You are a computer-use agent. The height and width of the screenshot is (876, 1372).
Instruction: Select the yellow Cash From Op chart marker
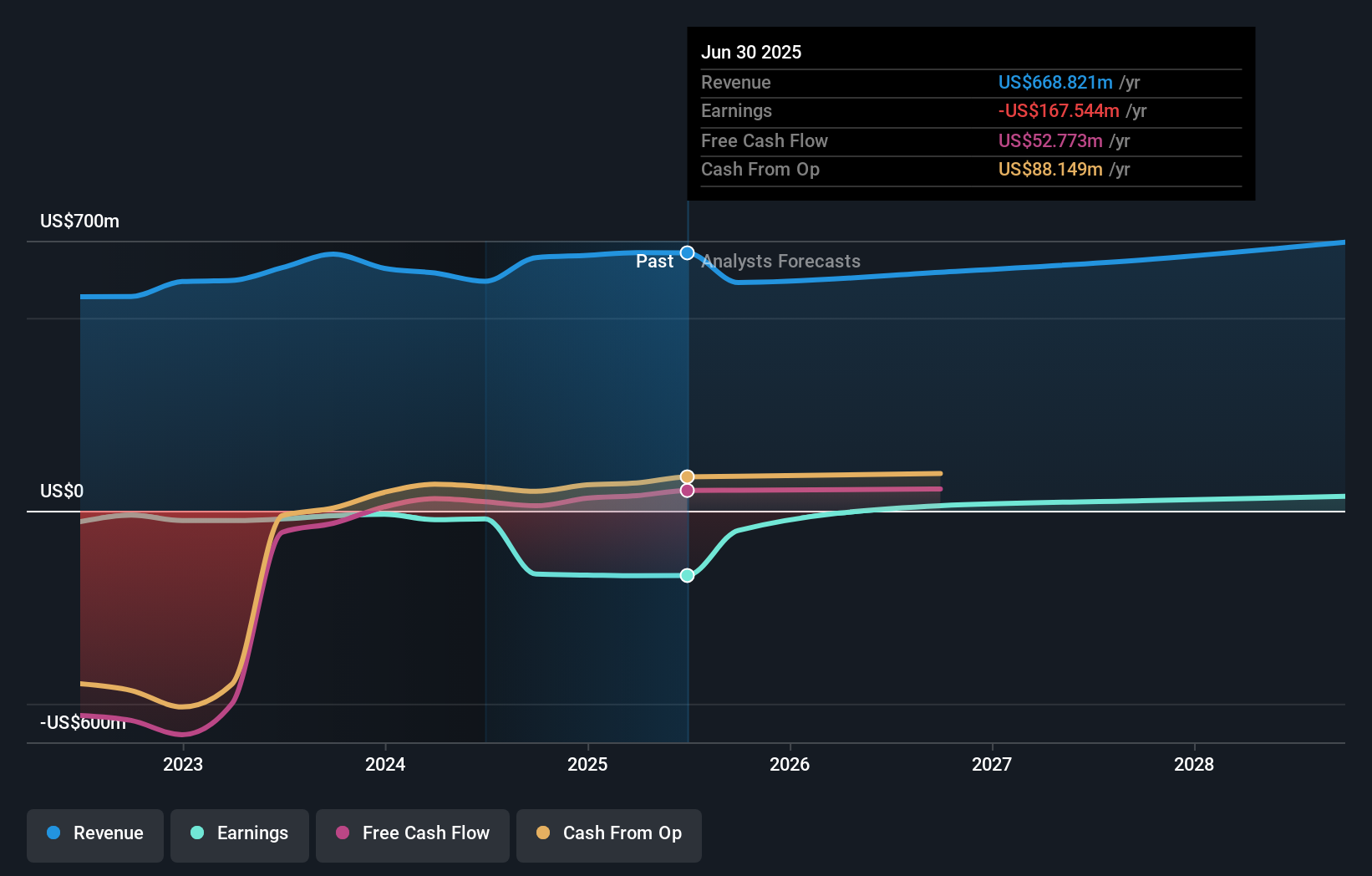(687, 476)
